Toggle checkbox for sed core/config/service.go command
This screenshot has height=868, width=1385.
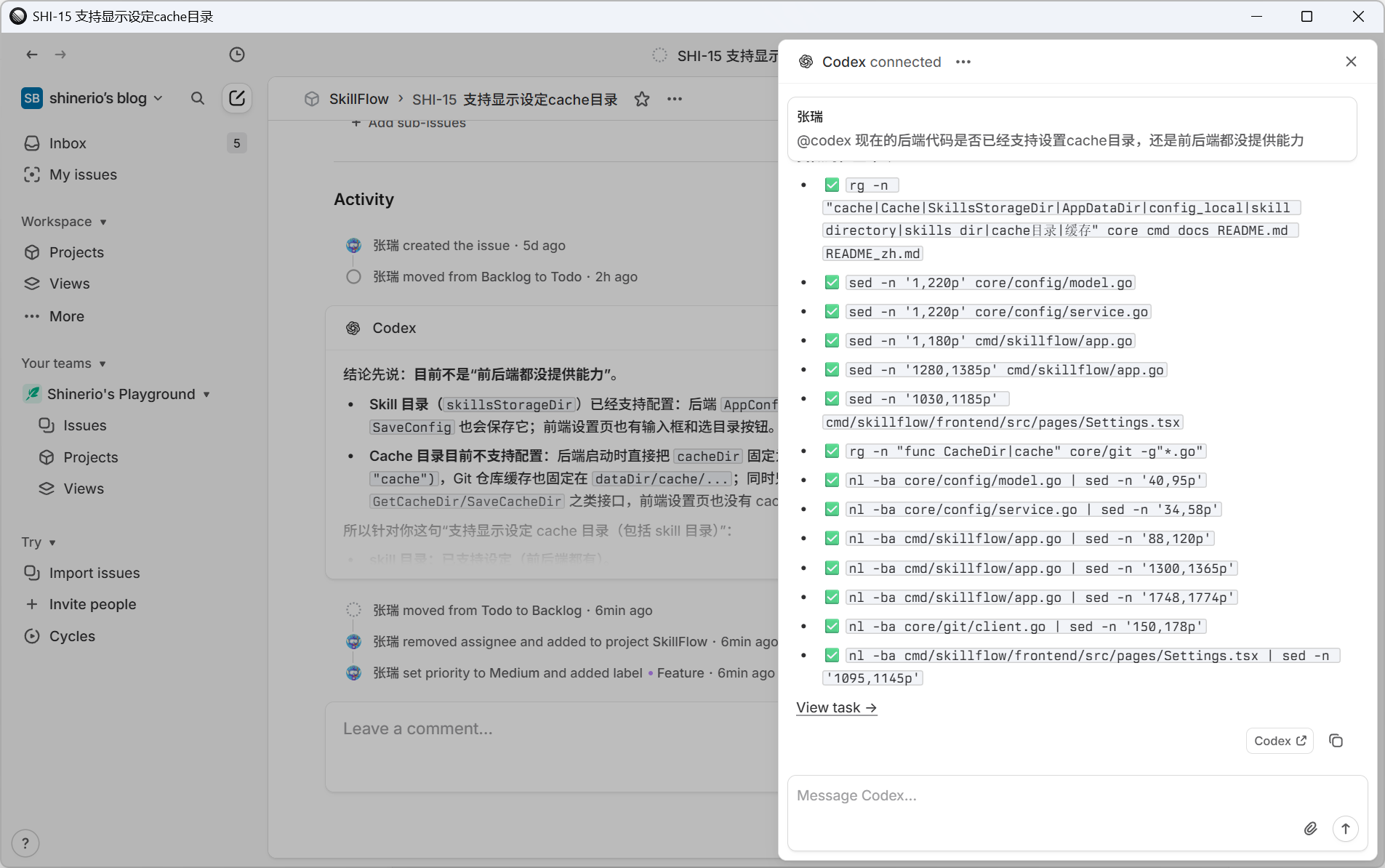pos(832,312)
